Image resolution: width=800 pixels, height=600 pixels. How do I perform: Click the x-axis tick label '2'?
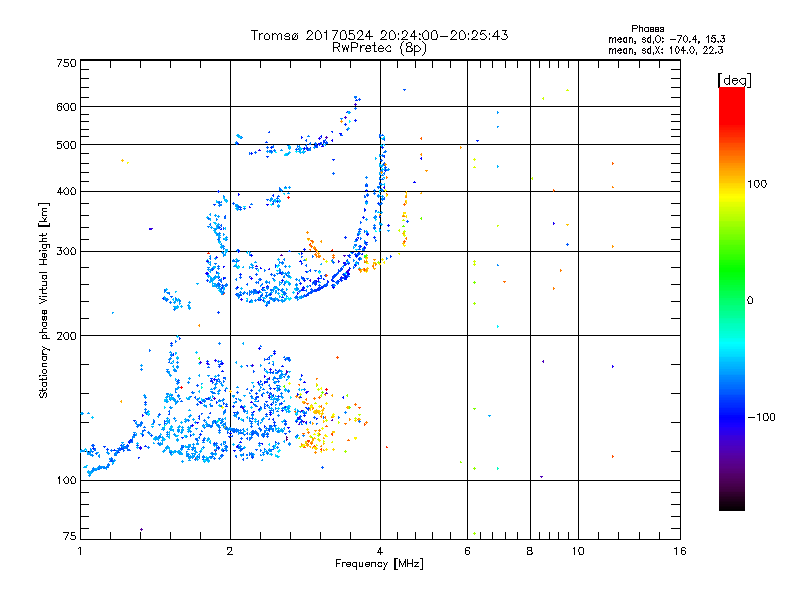click(230, 551)
